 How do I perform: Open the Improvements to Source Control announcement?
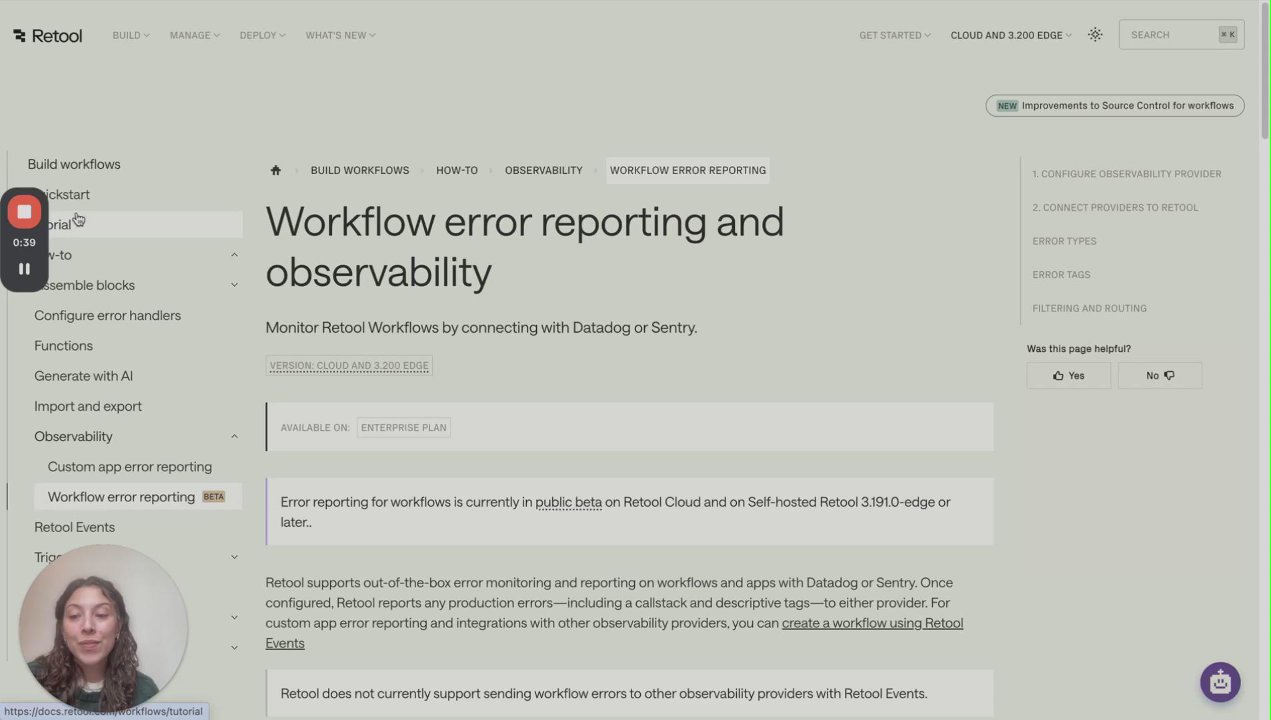[x=1115, y=105]
